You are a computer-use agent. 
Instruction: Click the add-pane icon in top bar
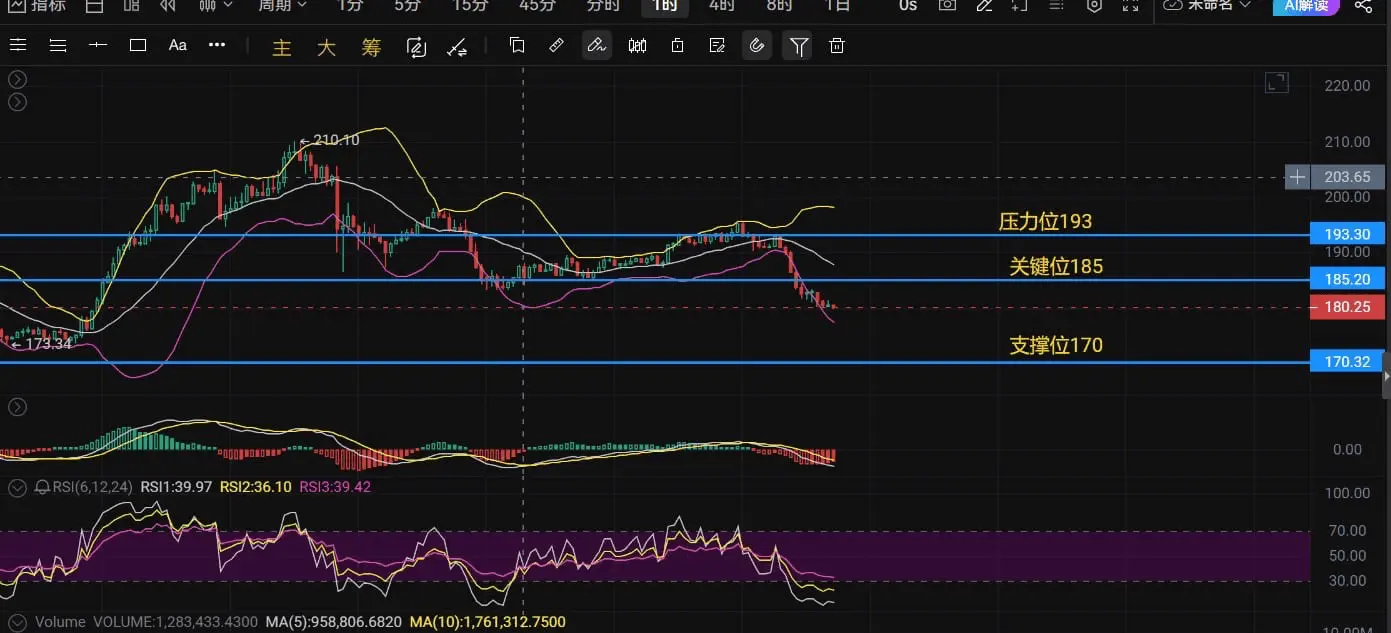click(x=1020, y=5)
